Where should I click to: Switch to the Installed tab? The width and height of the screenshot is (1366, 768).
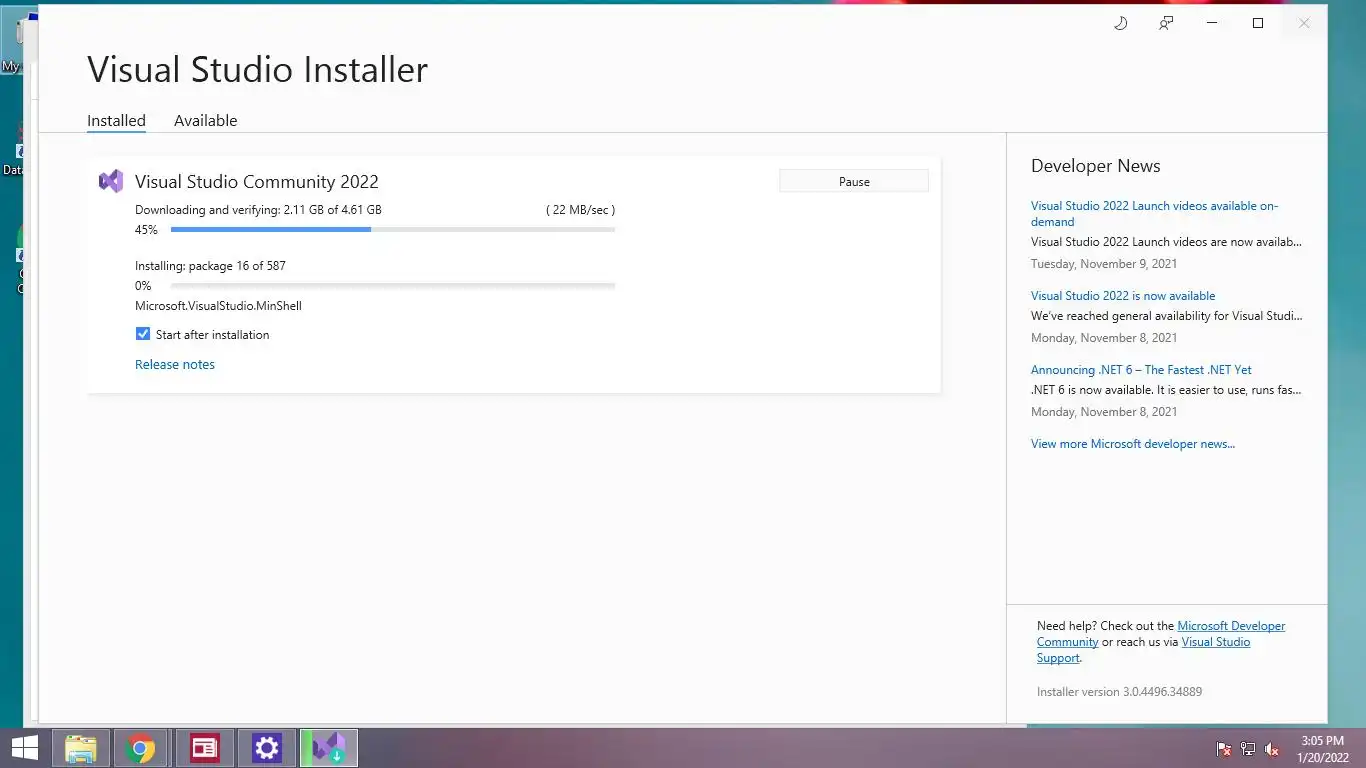tap(116, 120)
